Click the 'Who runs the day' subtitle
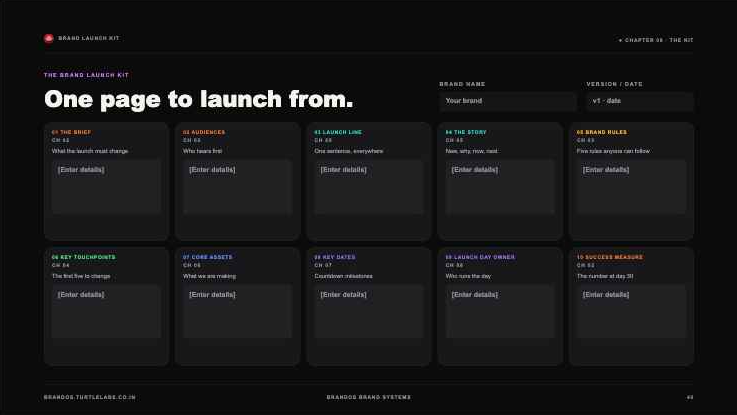The height and width of the screenshot is (415, 737). (469, 276)
